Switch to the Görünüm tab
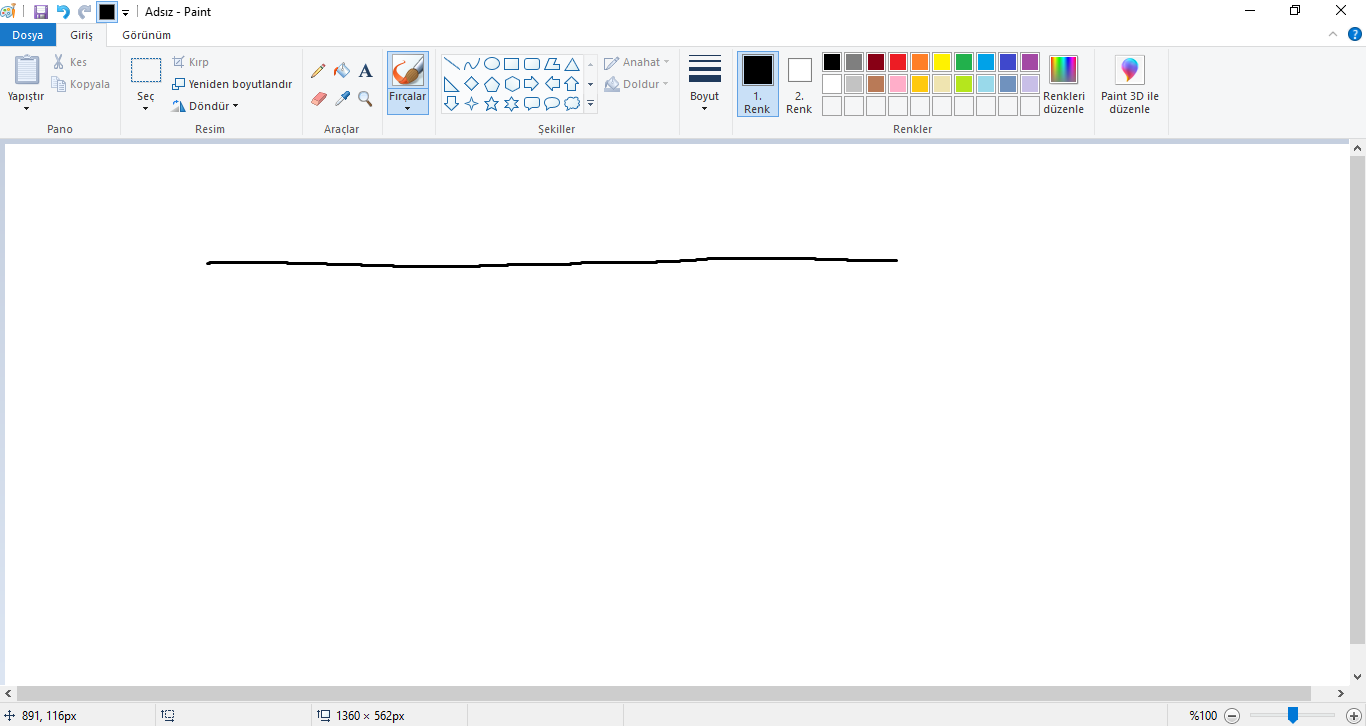1366x726 pixels. coord(147,35)
